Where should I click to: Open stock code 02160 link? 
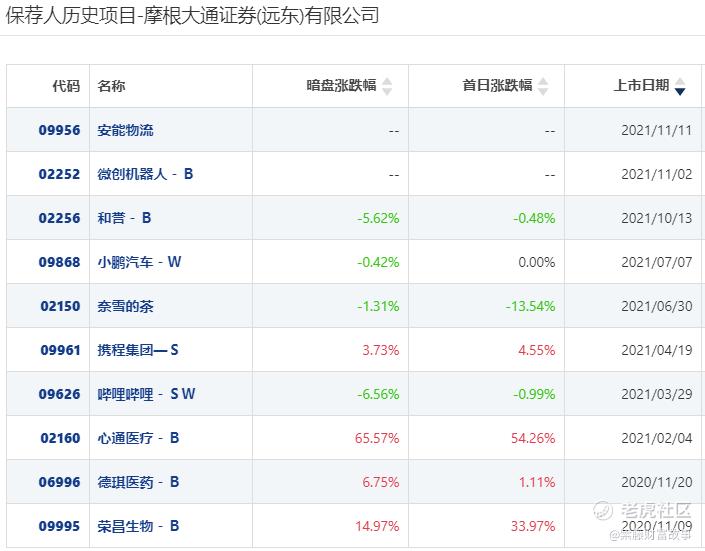59,438
